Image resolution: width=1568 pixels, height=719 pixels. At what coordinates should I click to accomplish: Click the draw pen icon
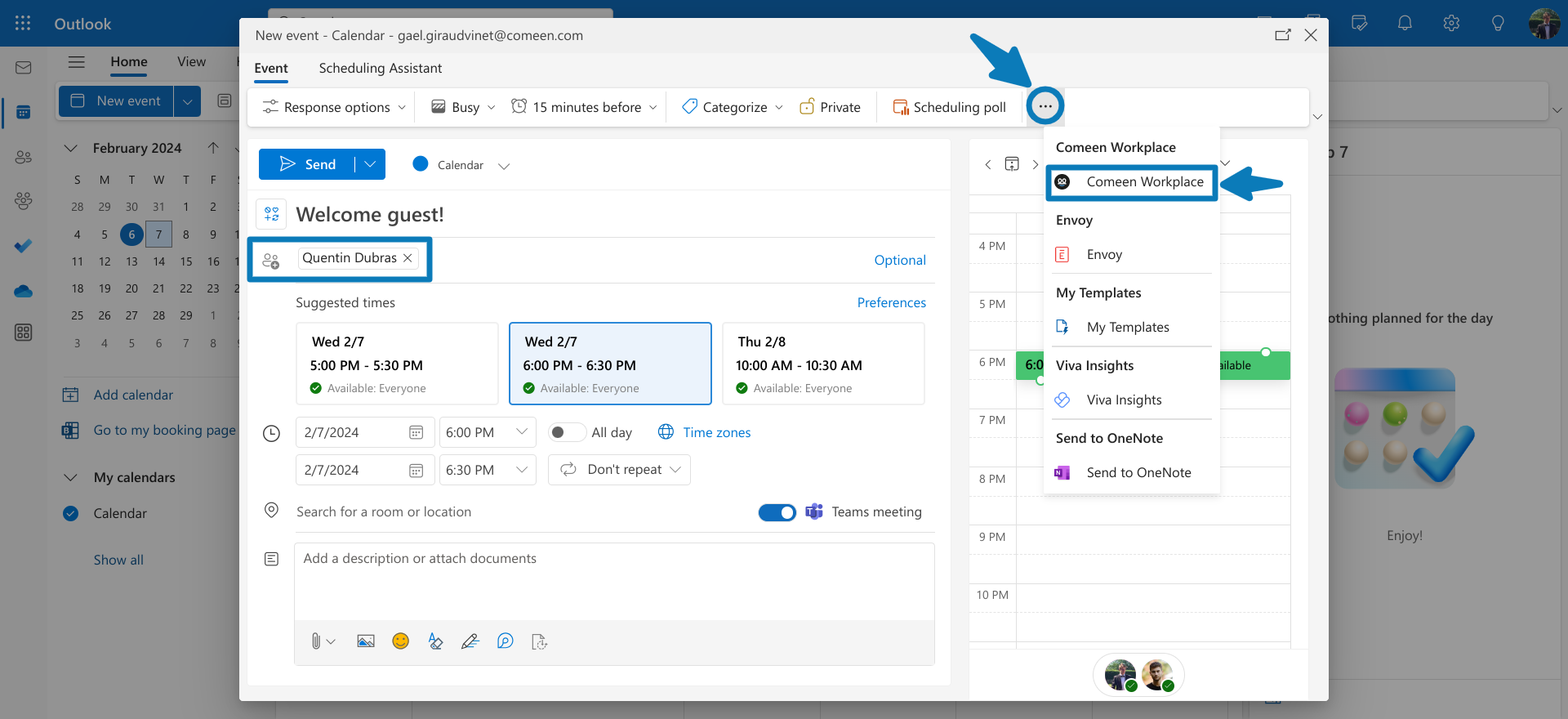coord(470,641)
